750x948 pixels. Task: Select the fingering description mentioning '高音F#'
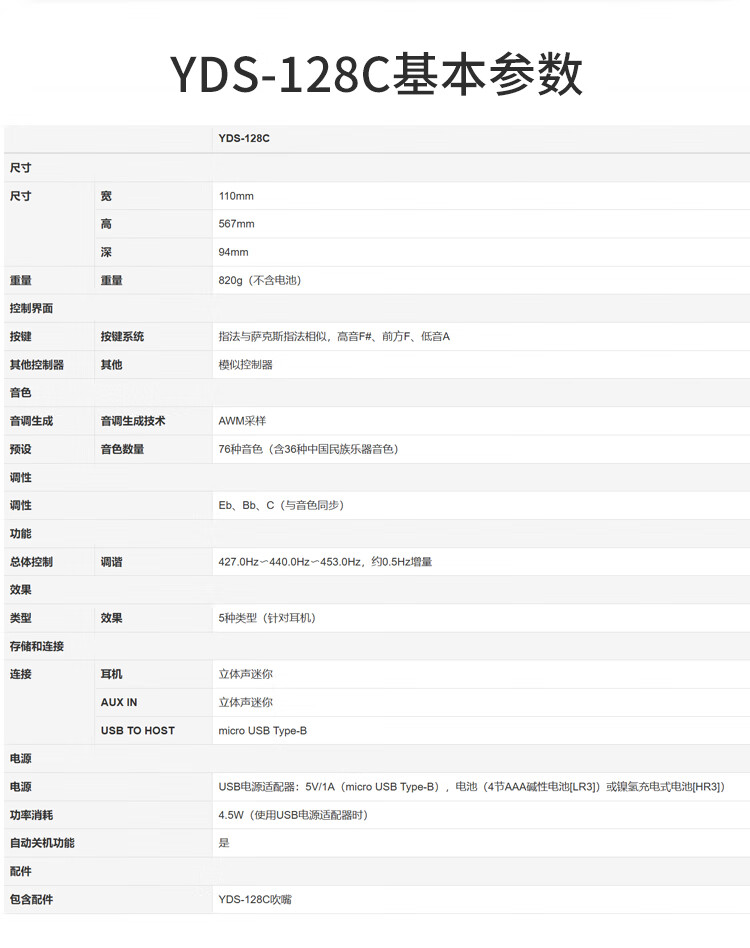(334, 336)
